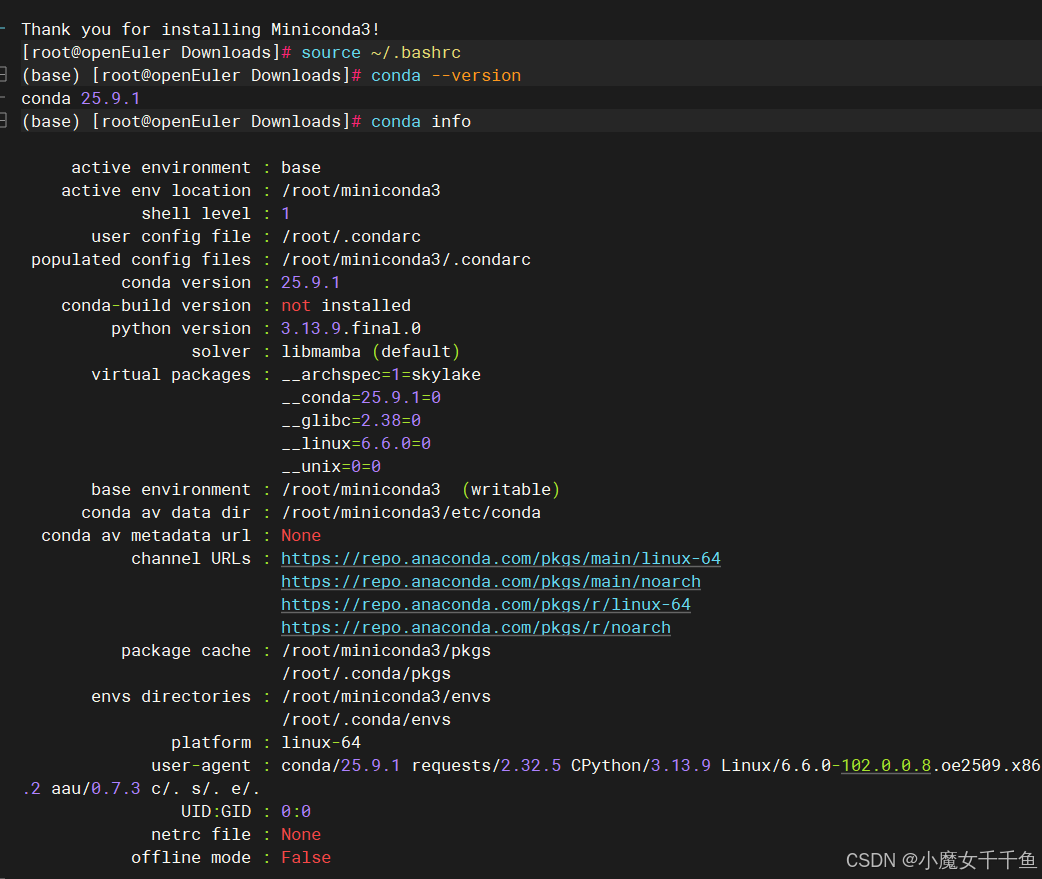Click the active env location path value
The image size is (1042, 879).
[361, 191]
